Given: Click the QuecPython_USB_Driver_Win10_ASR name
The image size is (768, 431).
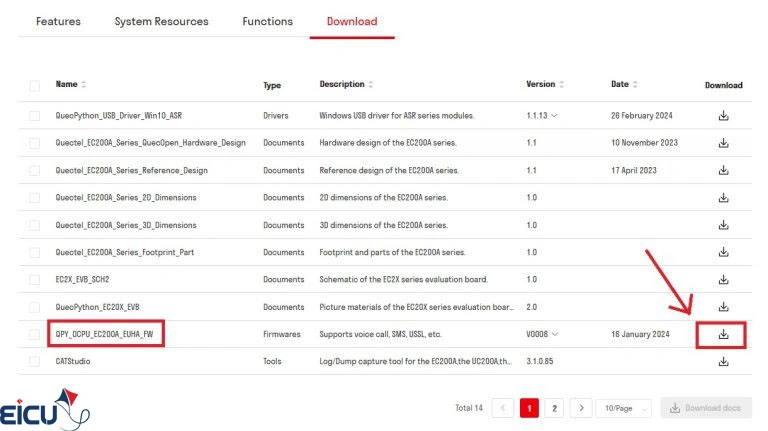Looking at the screenshot, I should tap(119, 116).
